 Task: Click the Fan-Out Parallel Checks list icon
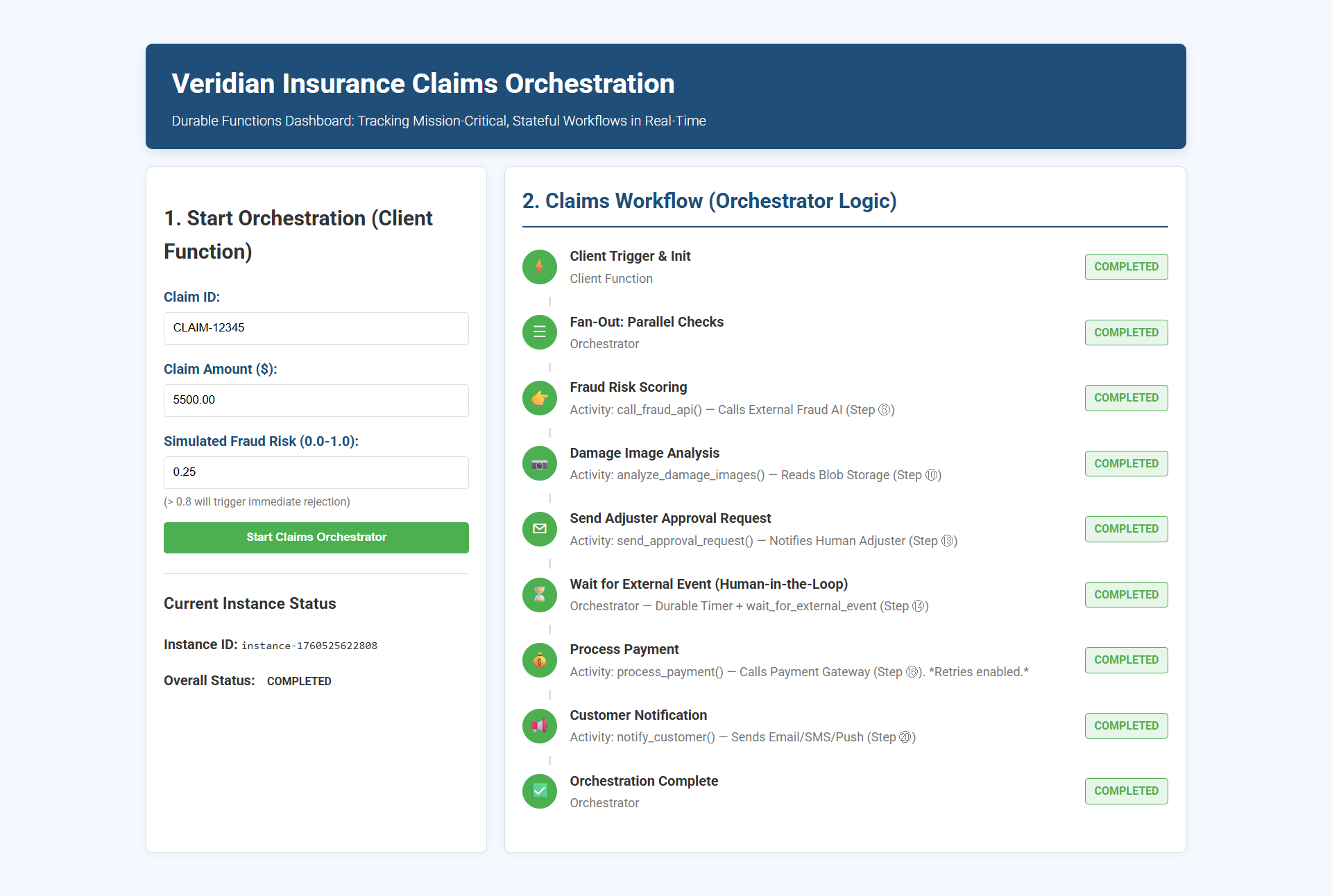[x=539, y=332]
